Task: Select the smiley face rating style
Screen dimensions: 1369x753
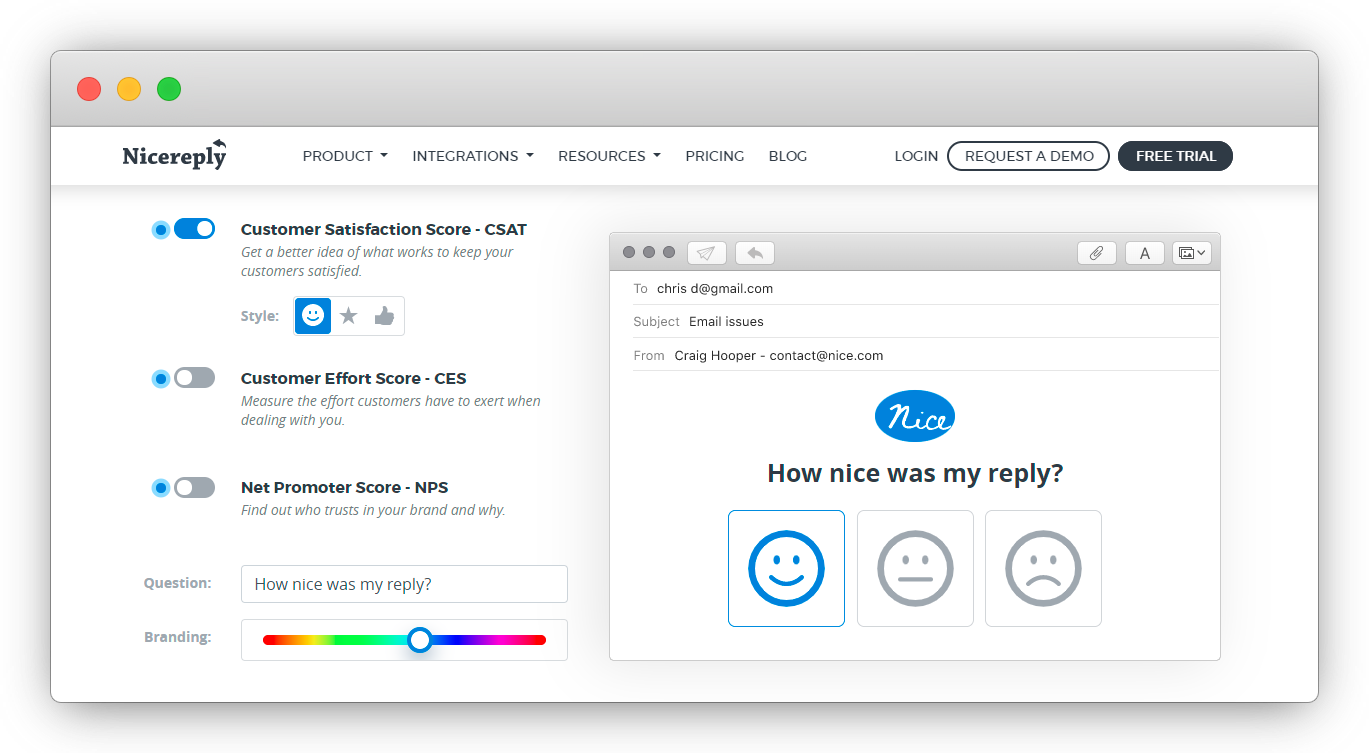Action: (313, 316)
